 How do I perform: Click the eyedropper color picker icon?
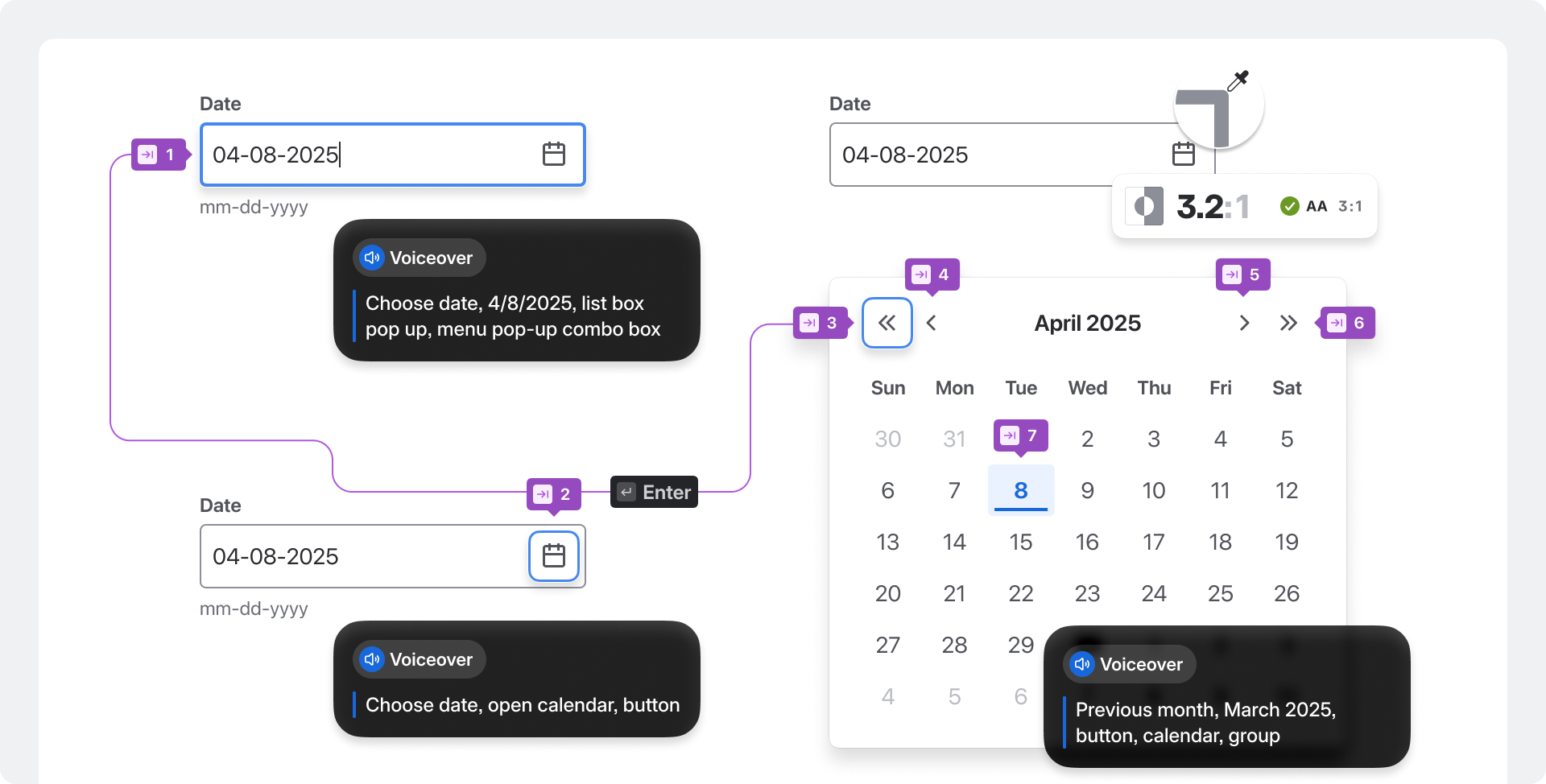click(x=1238, y=80)
